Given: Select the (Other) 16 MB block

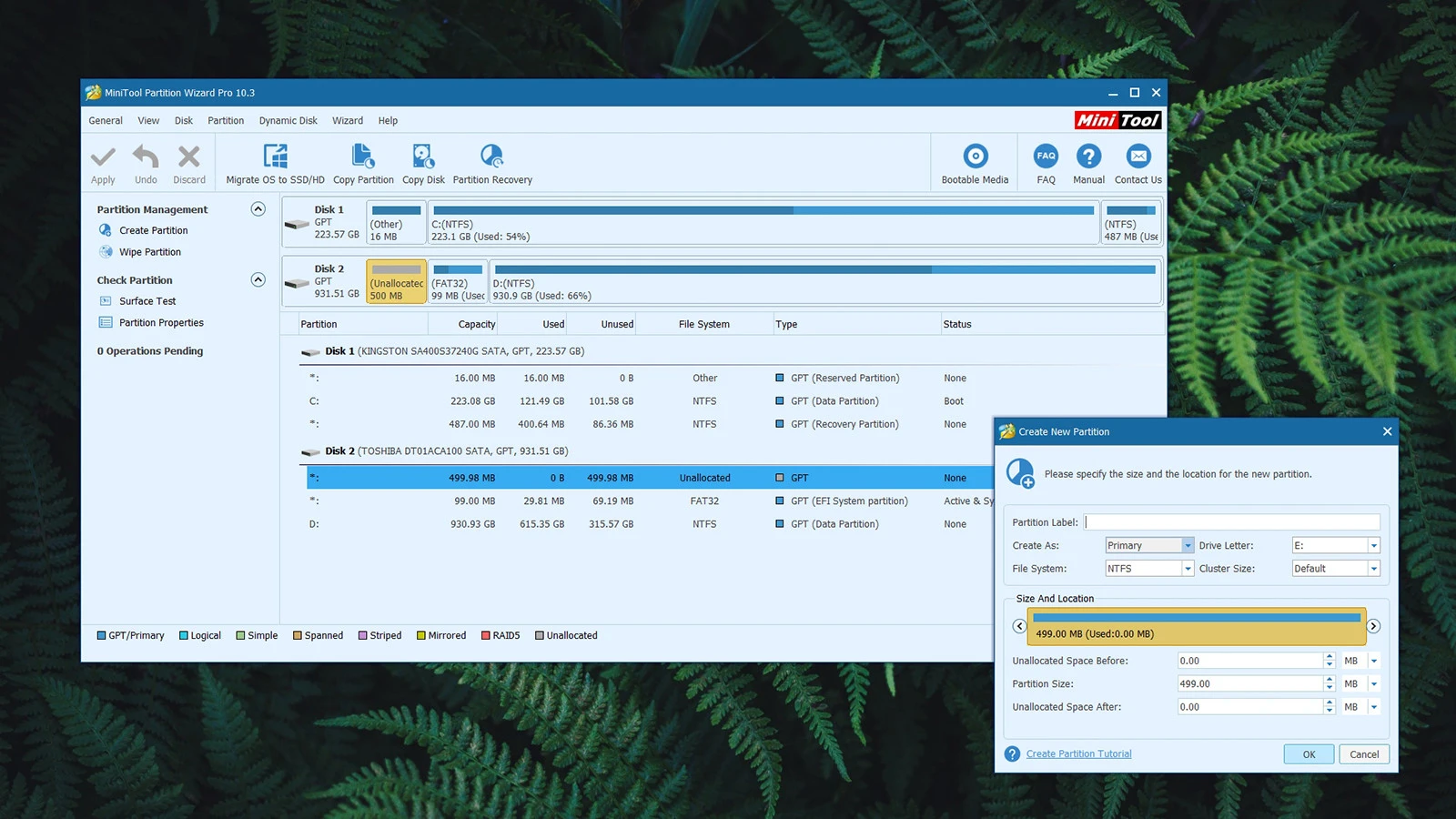Looking at the screenshot, I should (397, 223).
